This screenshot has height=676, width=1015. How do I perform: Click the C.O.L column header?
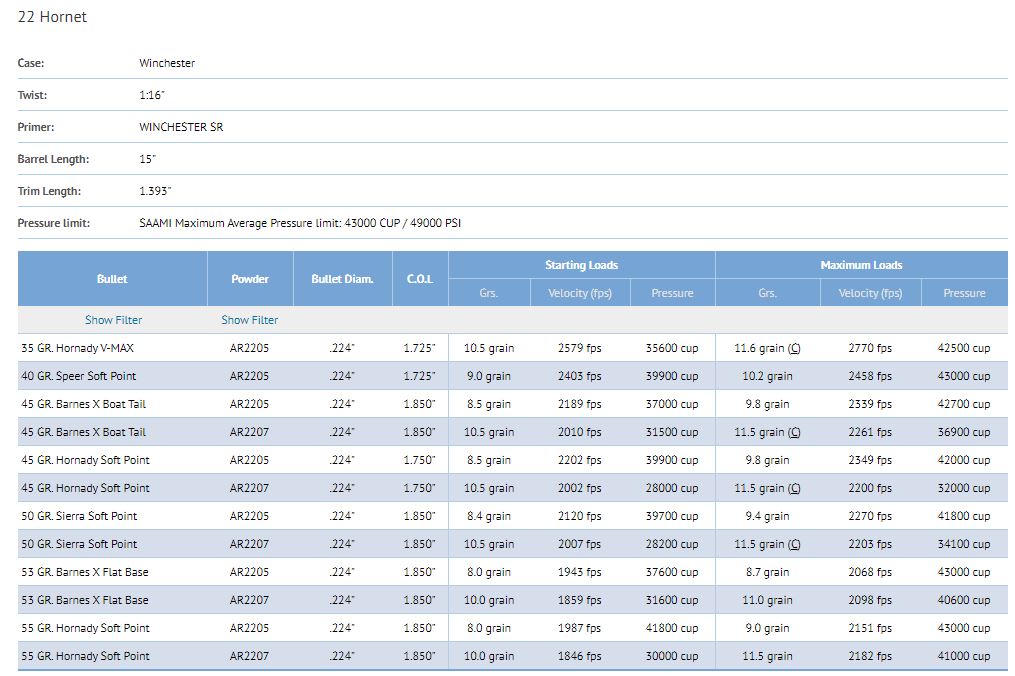click(x=420, y=279)
